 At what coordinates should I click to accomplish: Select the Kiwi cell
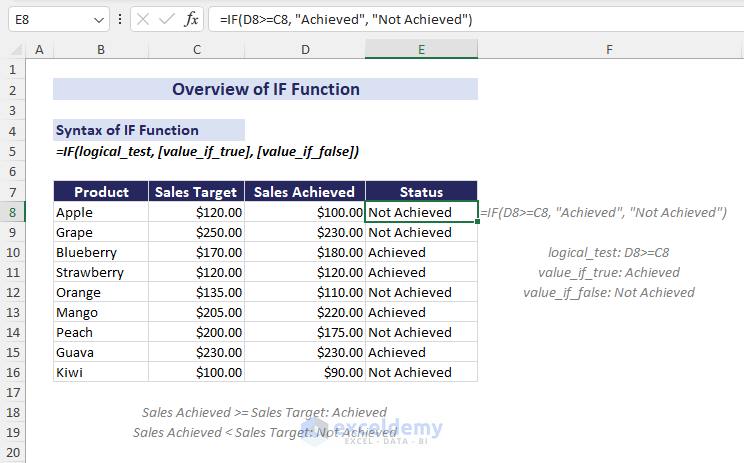coord(101,372)
